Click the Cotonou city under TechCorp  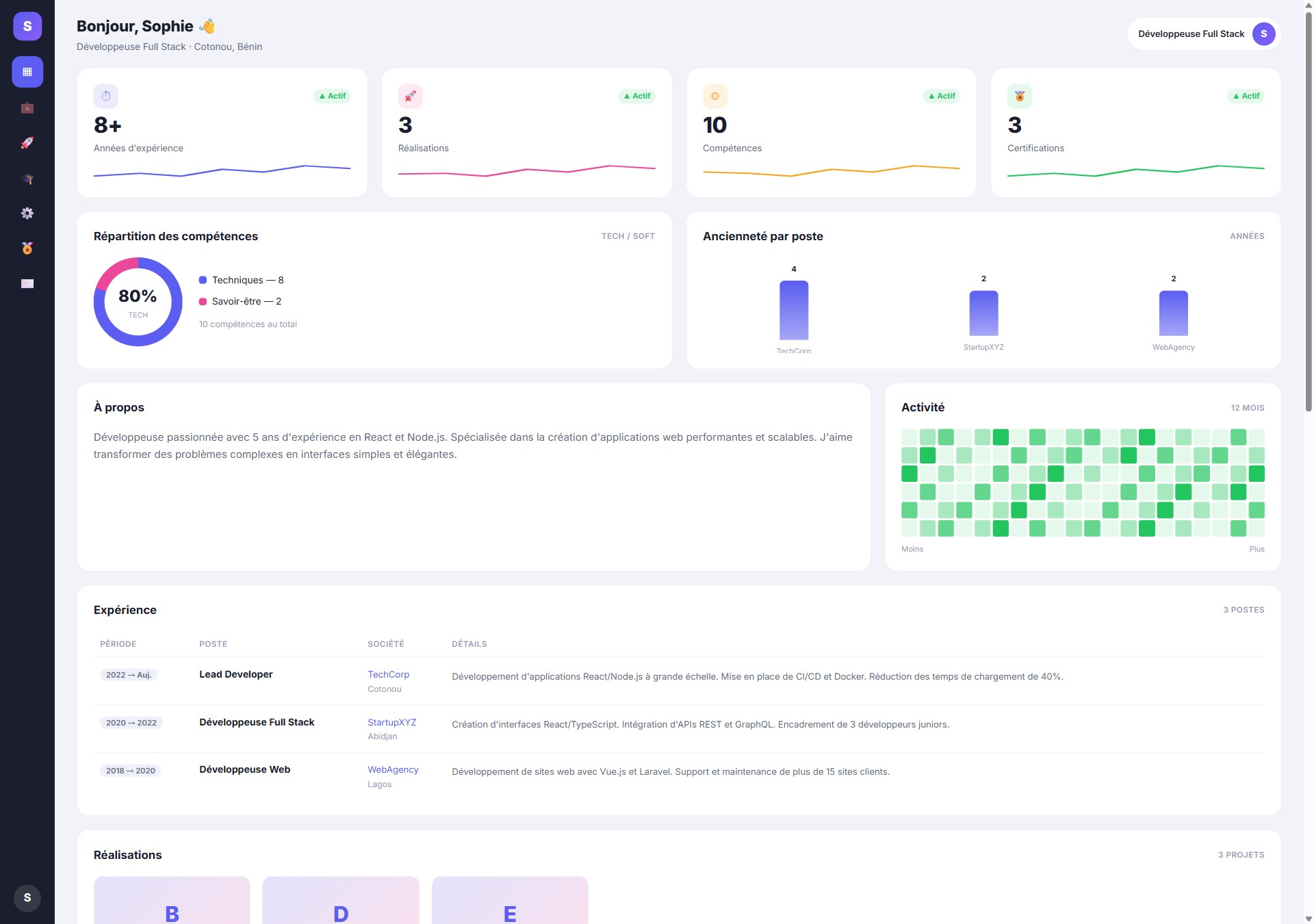[385, 689]
